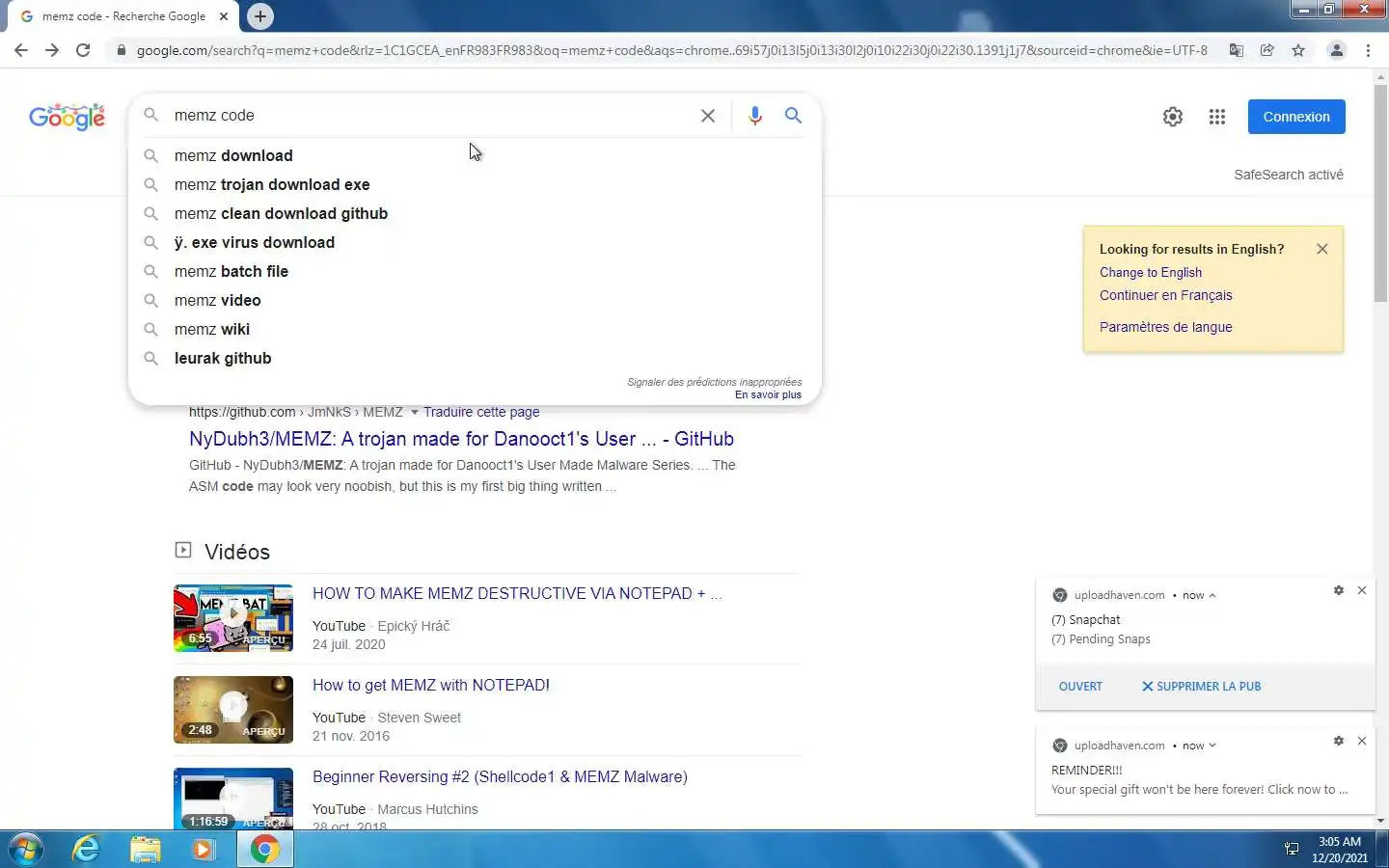1389x868 pixels.
Task: Select suggestion memz clean download github
Action: pos(475,213)
